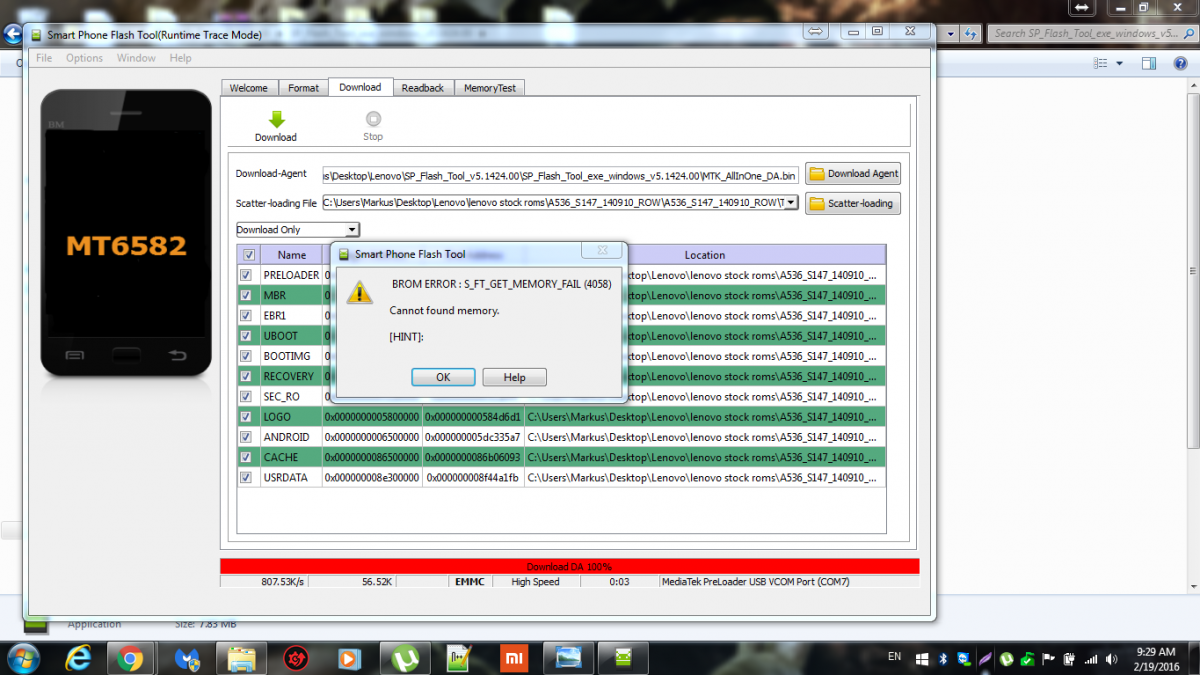Open the orange Mi app on taskbar
Image resolution: width=1200 pixels, height=675 pixels.
point(512,658)
